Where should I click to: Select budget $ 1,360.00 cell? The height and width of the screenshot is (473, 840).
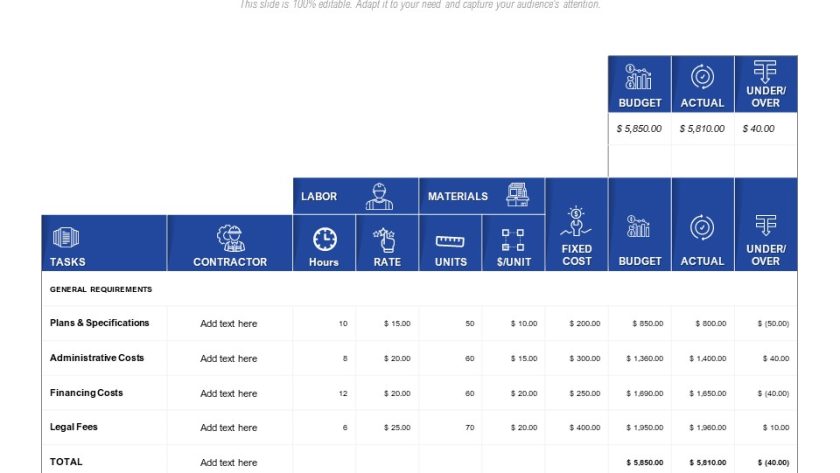(644, 358)
